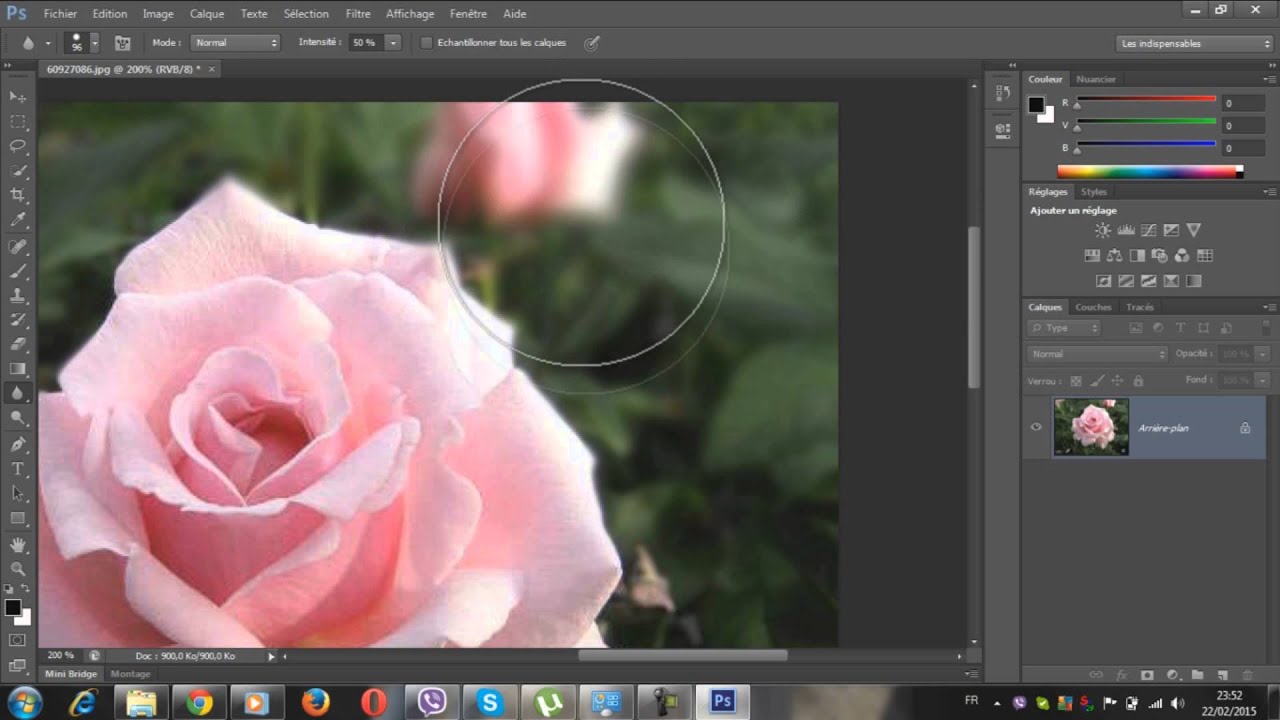Select the Crop tool
Screen dimensions: 1280x720
(x=18, y=195)
